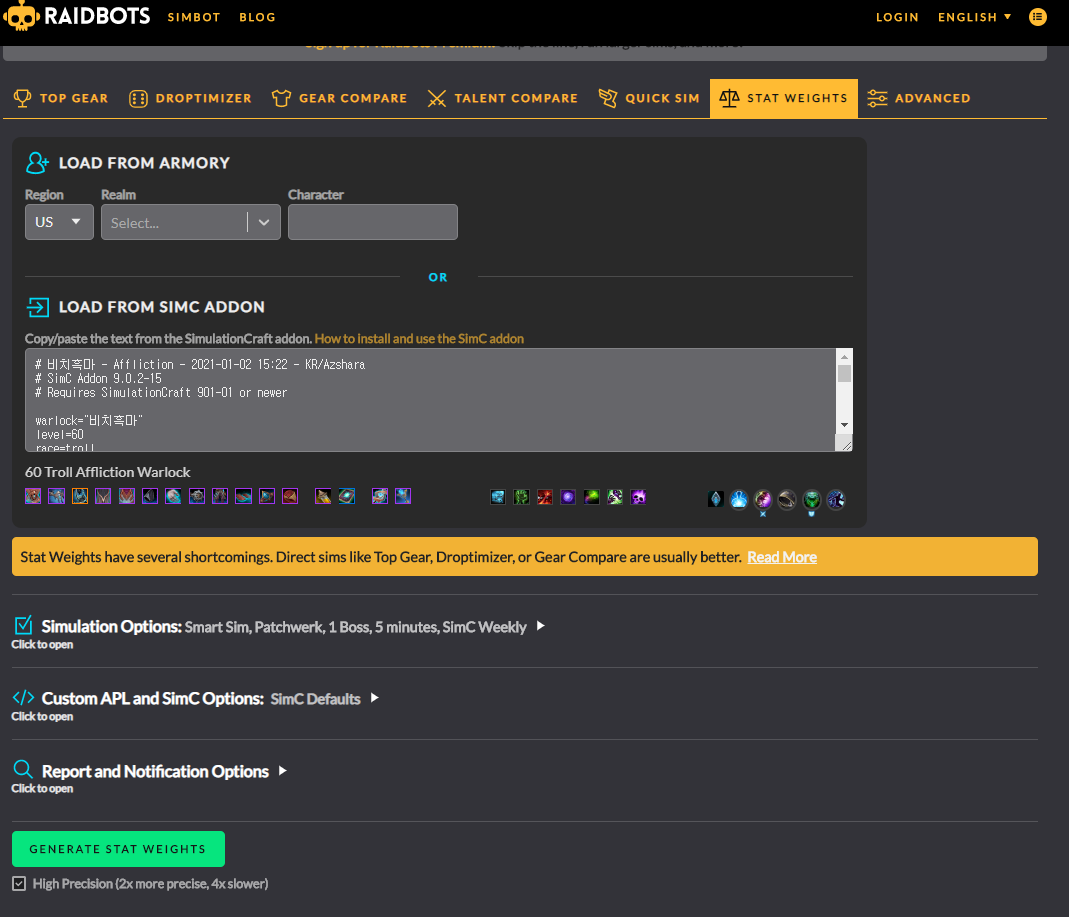Click the blue icy first talent icon
Image resolution: width=1069 pixels, height=917 pixels.
tap(498, 497)
